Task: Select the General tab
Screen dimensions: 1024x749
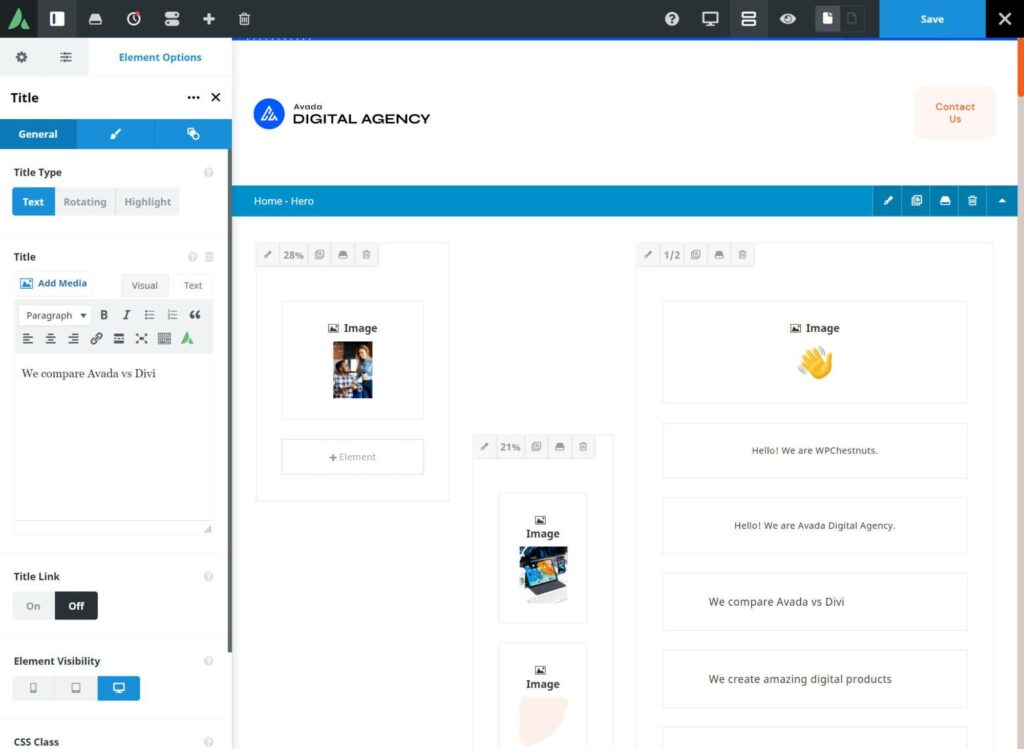Action: (x=38, y=134)
